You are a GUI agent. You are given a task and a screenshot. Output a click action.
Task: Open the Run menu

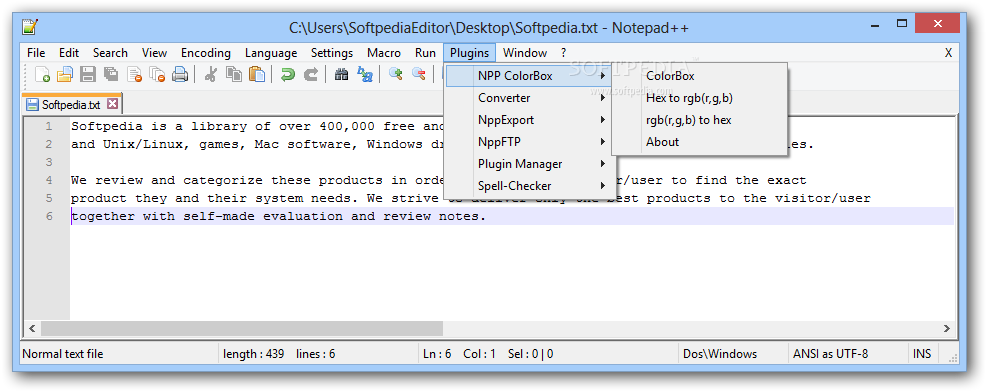[x=426, y=53]
